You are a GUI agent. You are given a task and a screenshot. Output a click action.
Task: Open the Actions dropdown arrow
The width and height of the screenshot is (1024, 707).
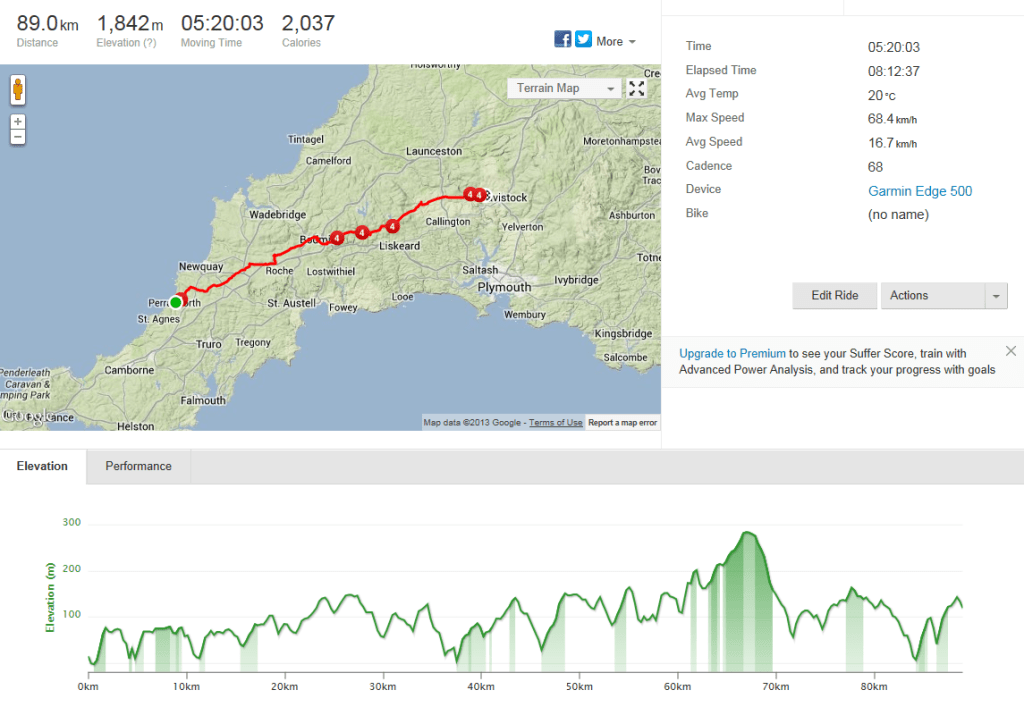coord(996,296)
